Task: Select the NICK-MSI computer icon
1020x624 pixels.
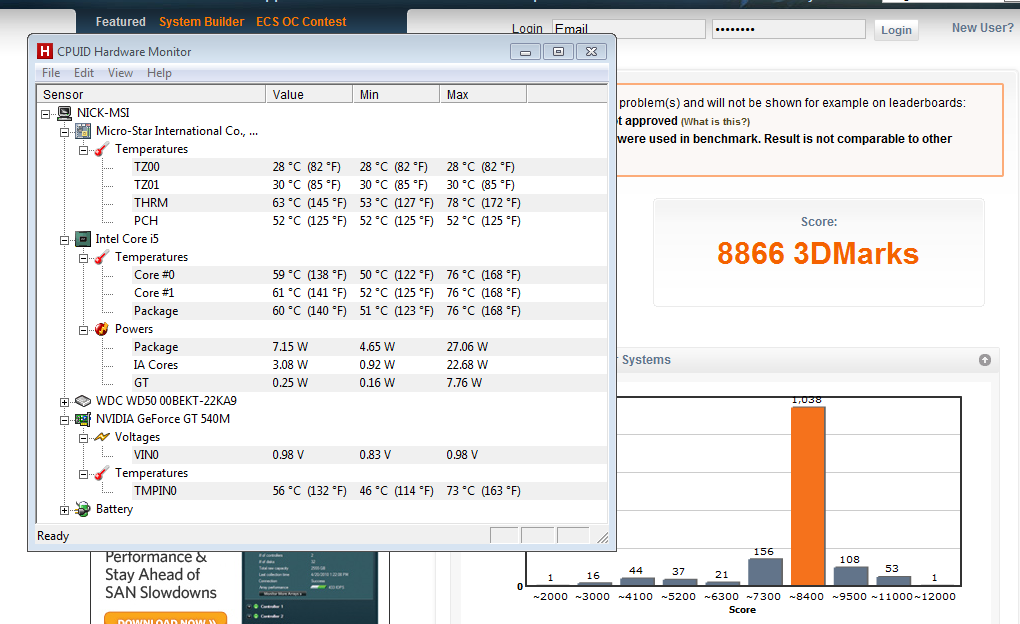Action: click(x=64, y=113)
